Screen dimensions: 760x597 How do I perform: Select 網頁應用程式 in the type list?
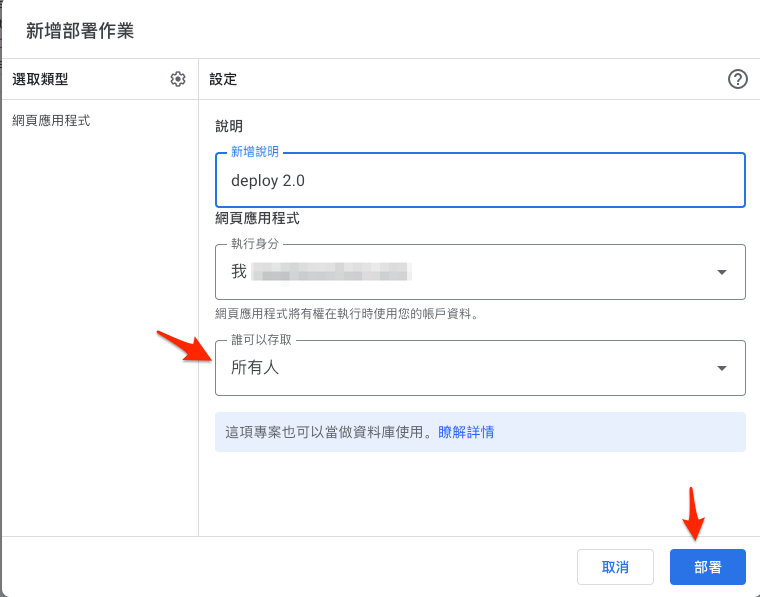tap(51, 120)
